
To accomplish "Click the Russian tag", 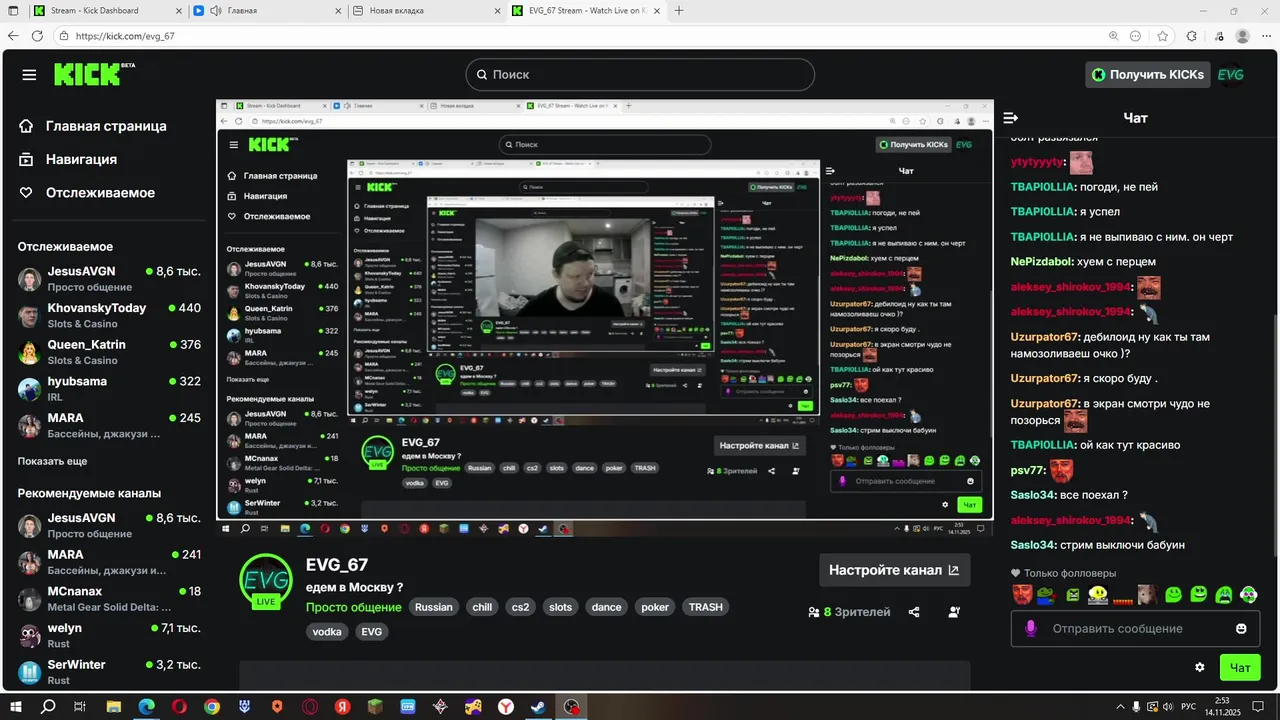I will (434, 607).
